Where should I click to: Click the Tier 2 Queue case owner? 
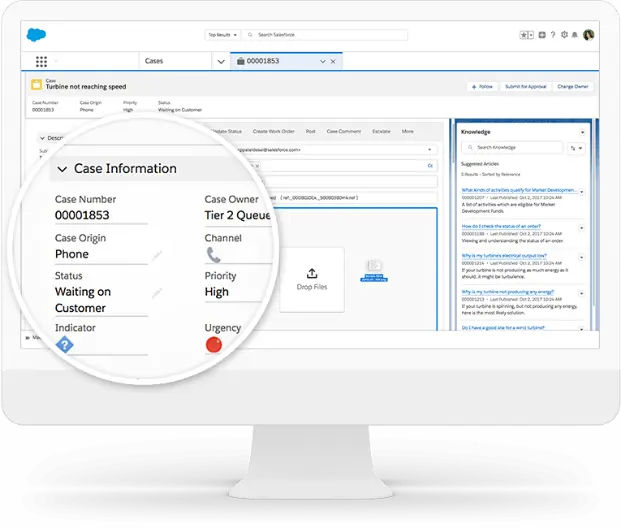pyautogui.click(x=237, y=215)
